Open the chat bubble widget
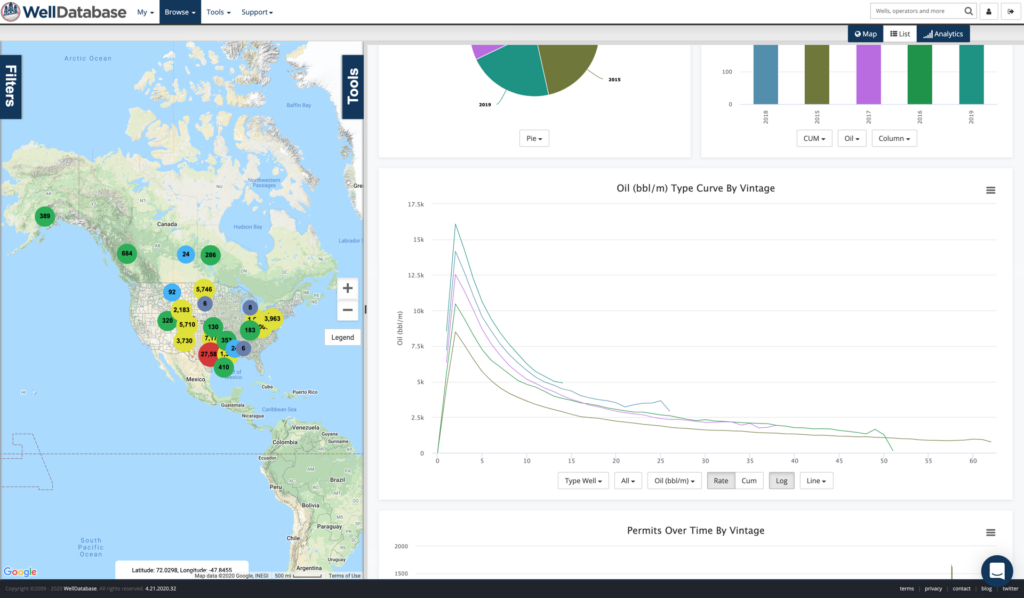 tap(997, 571)
